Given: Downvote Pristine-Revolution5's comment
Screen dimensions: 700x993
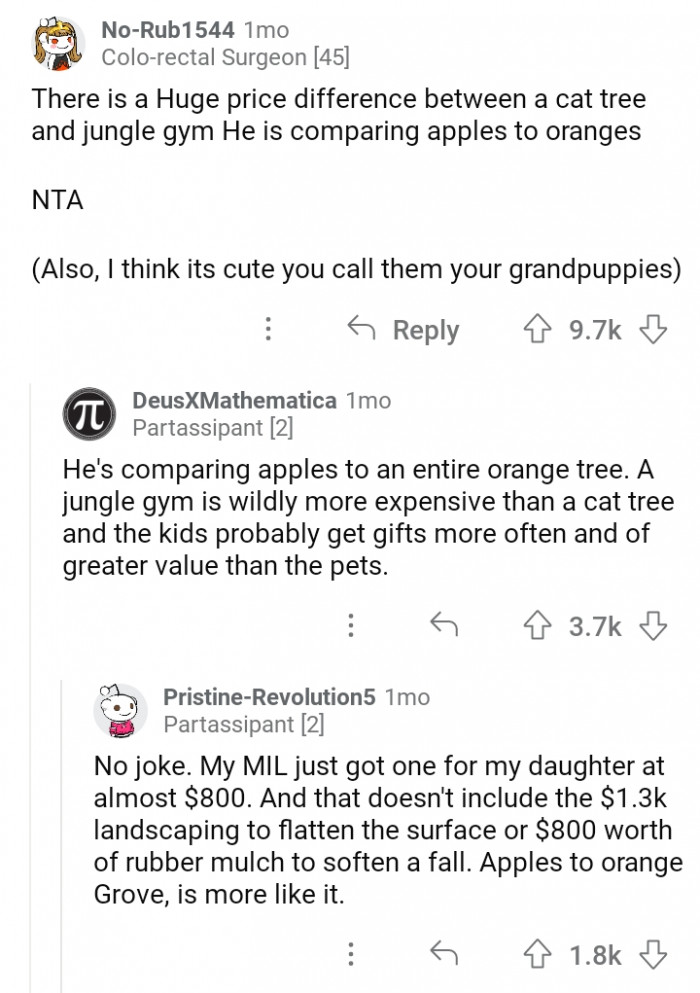Looking at the screenshot, I should [652, 954].
